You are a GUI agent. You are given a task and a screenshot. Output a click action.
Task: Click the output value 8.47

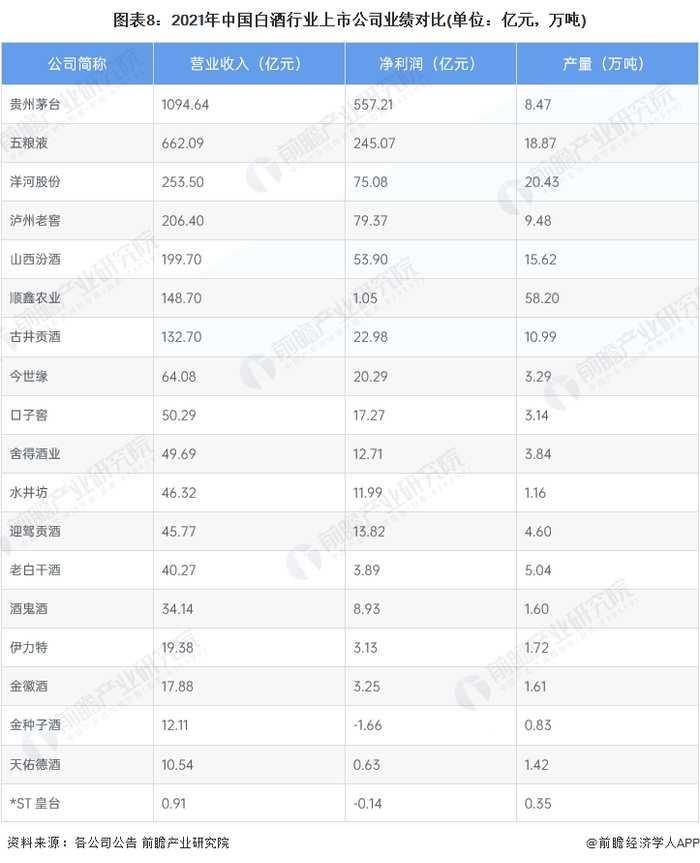tap(538, 105)
